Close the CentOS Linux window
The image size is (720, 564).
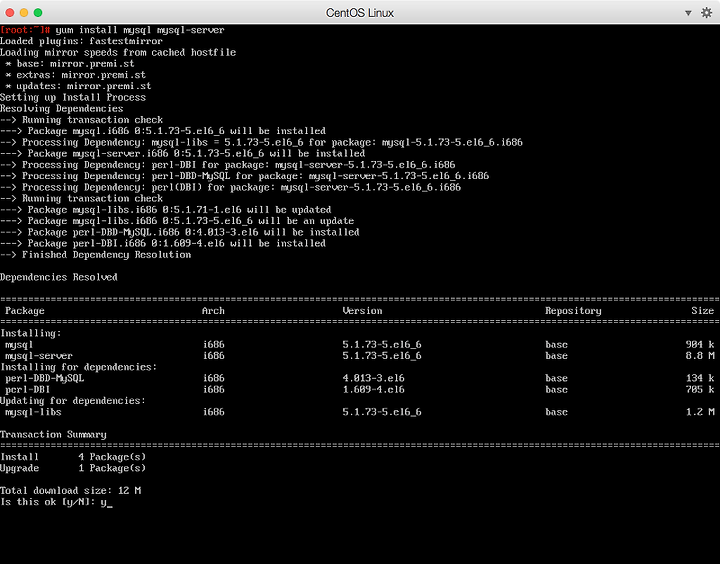point(10,12)
